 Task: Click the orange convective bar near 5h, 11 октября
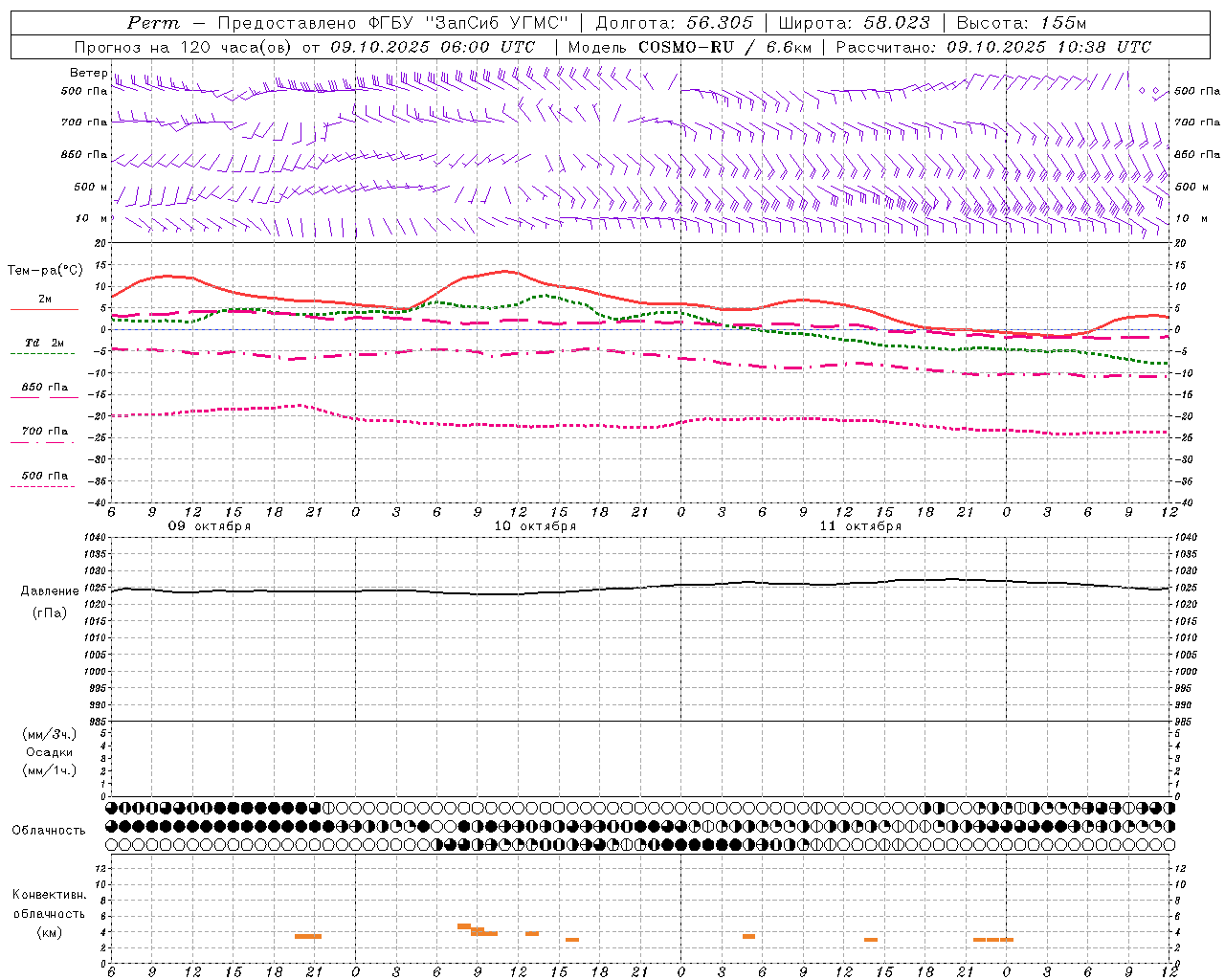[x=748, y=936]
